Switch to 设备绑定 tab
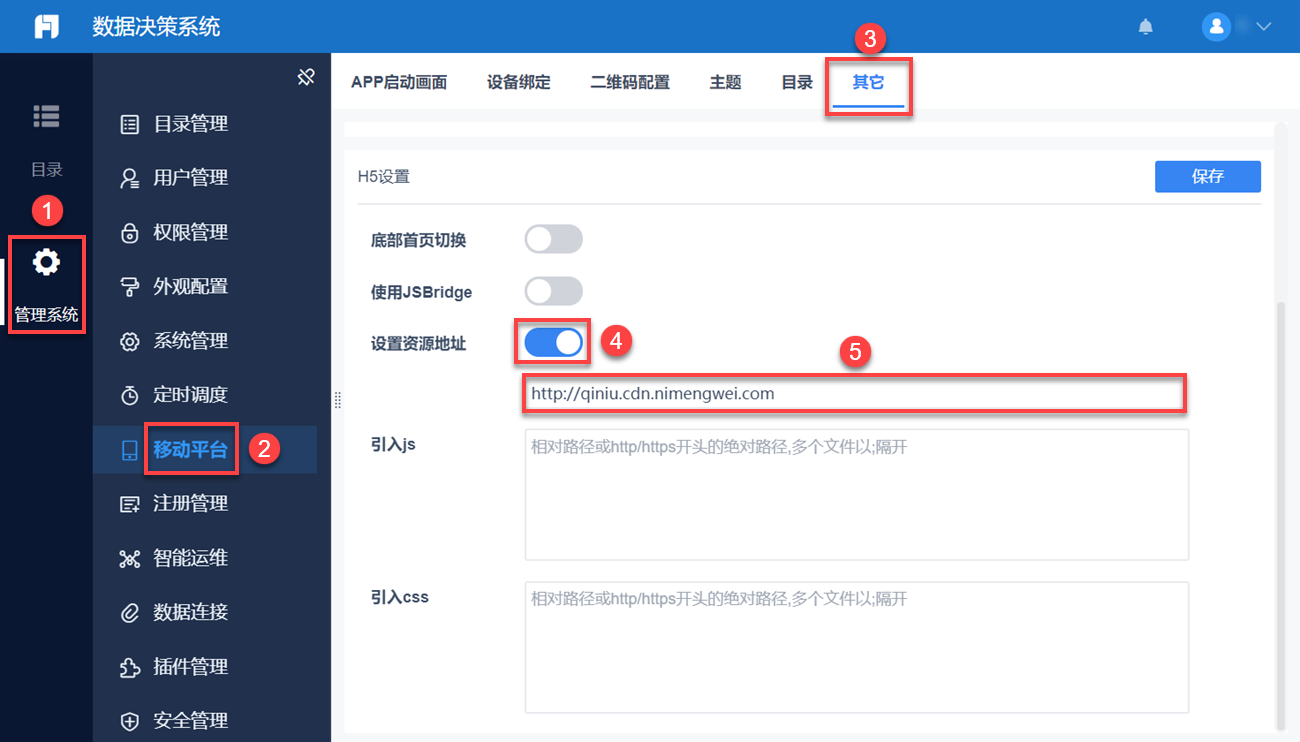 [519, 82]
